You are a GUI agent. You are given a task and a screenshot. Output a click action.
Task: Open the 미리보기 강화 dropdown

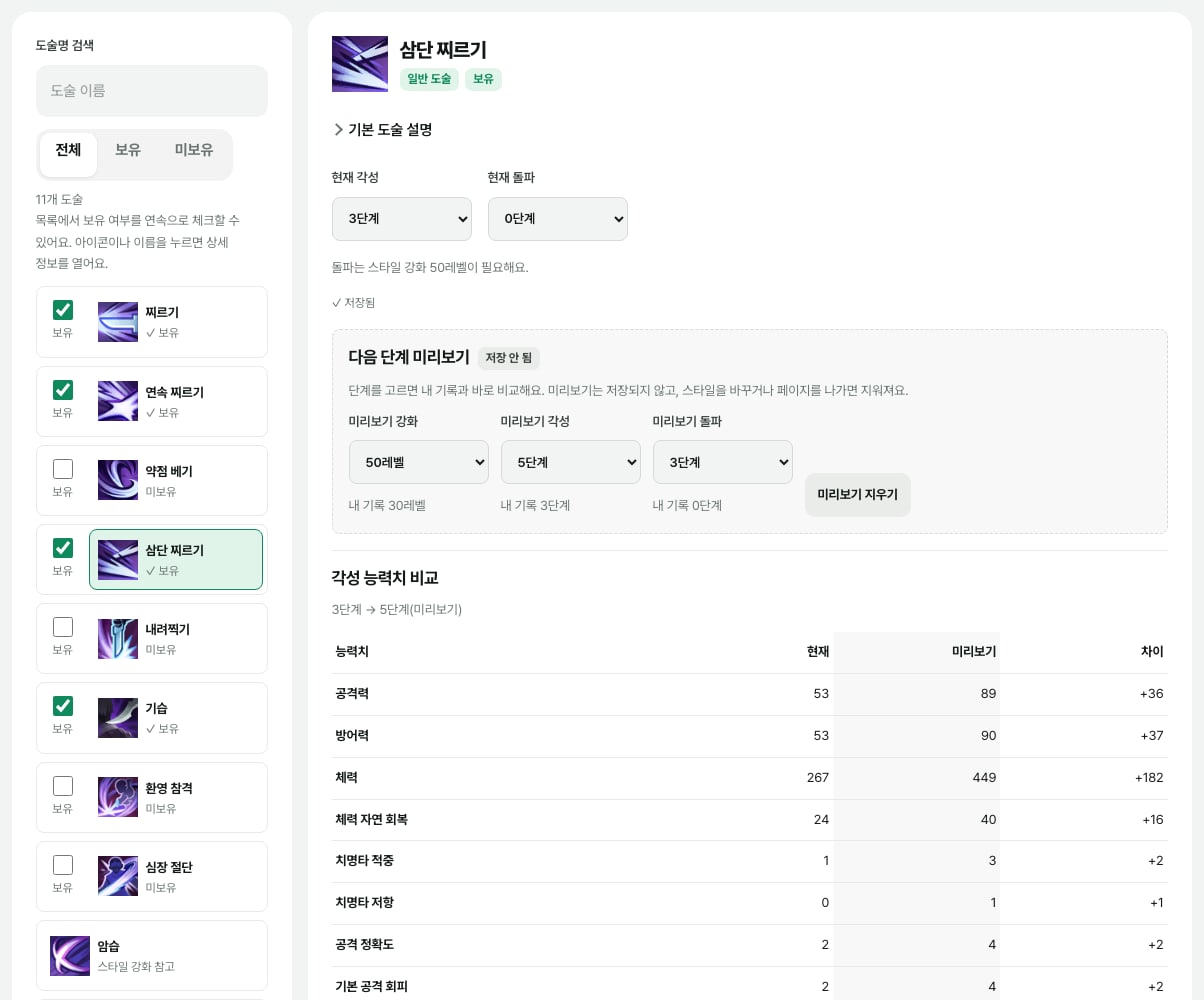tap(419, 462)
